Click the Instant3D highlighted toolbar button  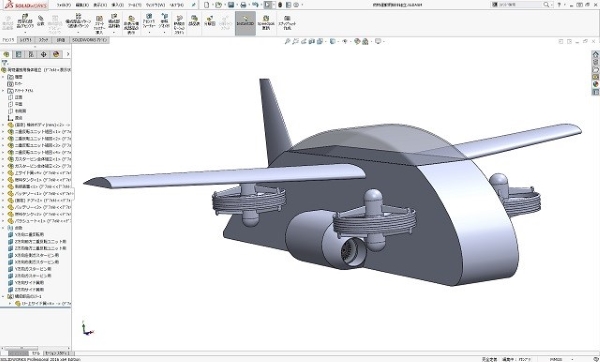245,23
